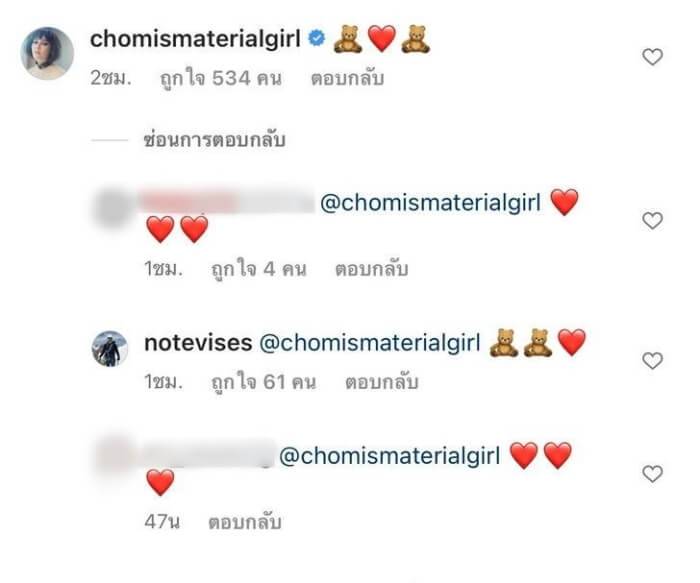Toggle the like heart on the first blurred reply
Image resolution: width=700 pixels, height=583 pixels.
point(652,221)
